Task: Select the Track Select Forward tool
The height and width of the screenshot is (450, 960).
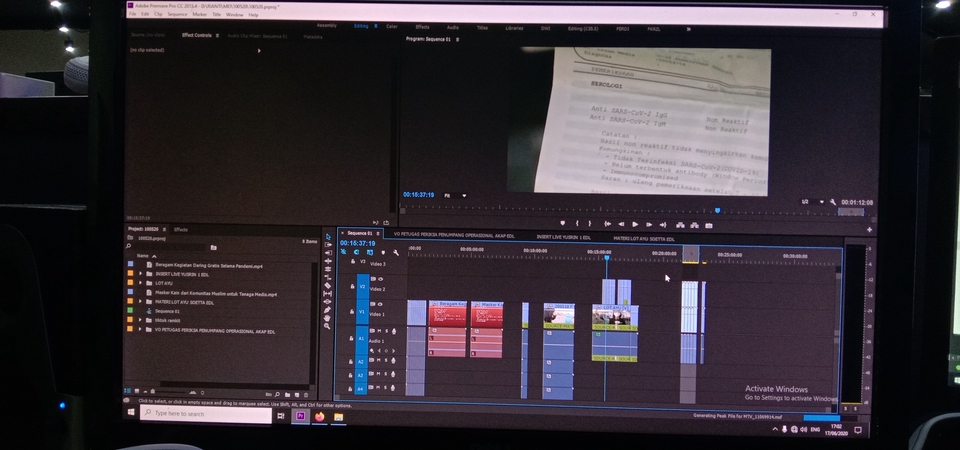Action: point(328,244)
